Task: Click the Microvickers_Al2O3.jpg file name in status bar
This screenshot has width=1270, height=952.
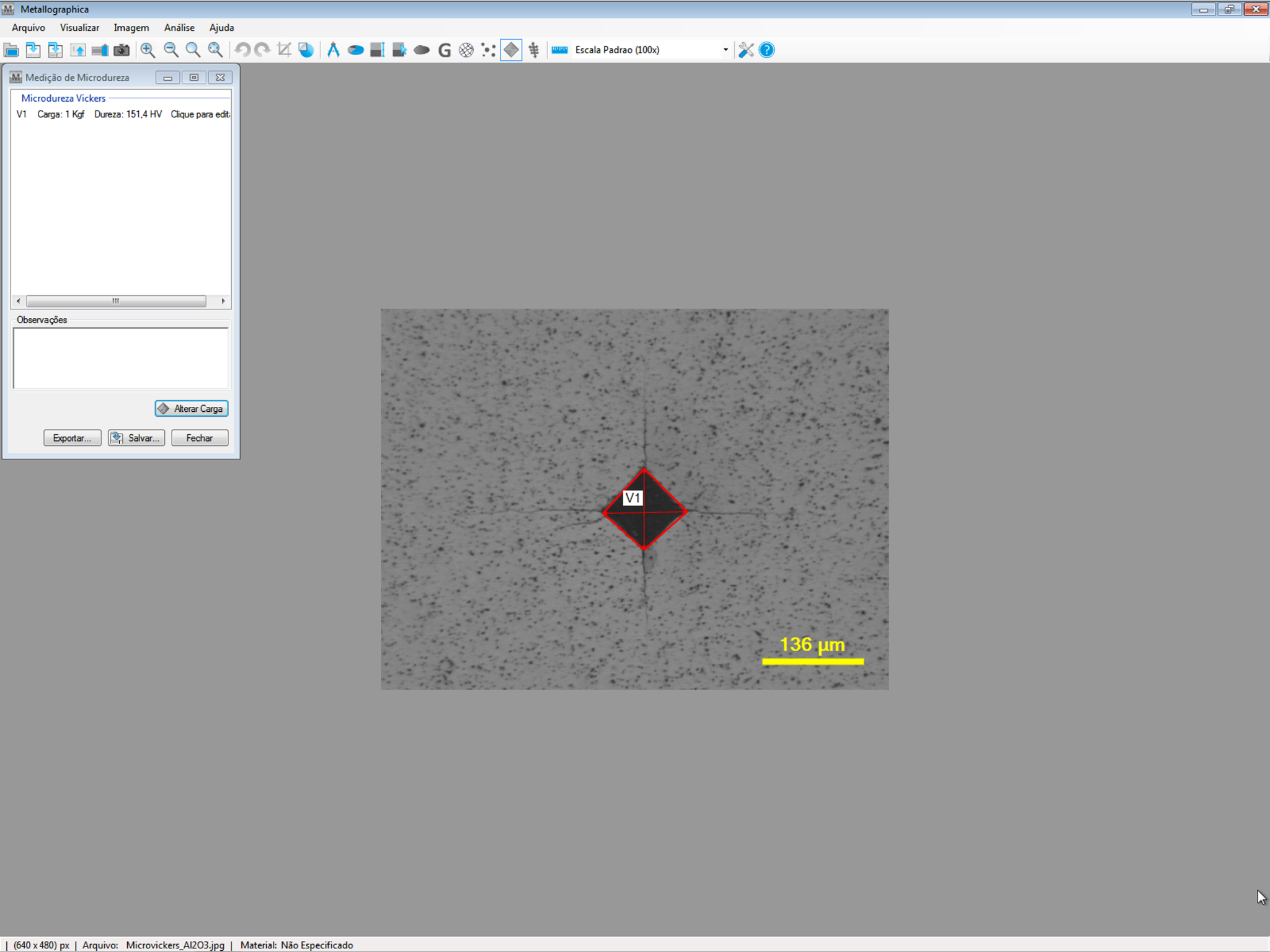Action: pos(175,945)
